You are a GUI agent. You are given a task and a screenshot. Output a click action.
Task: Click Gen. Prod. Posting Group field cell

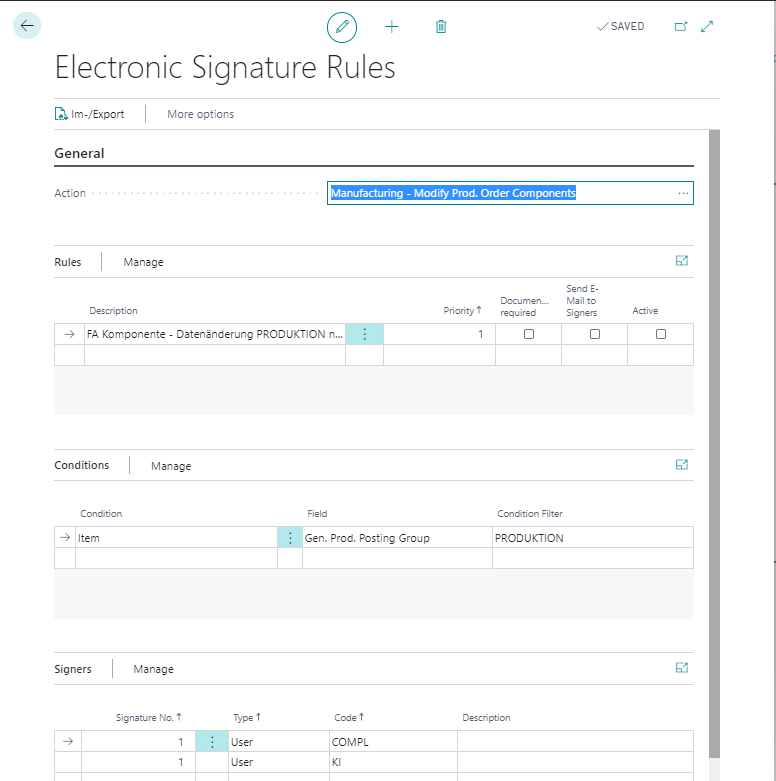click(x=397, y=538)
